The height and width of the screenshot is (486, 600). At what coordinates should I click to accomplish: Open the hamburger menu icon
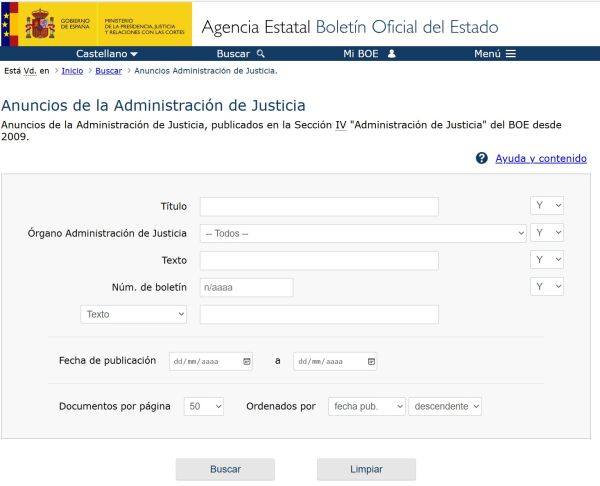(x=511, y=54)
